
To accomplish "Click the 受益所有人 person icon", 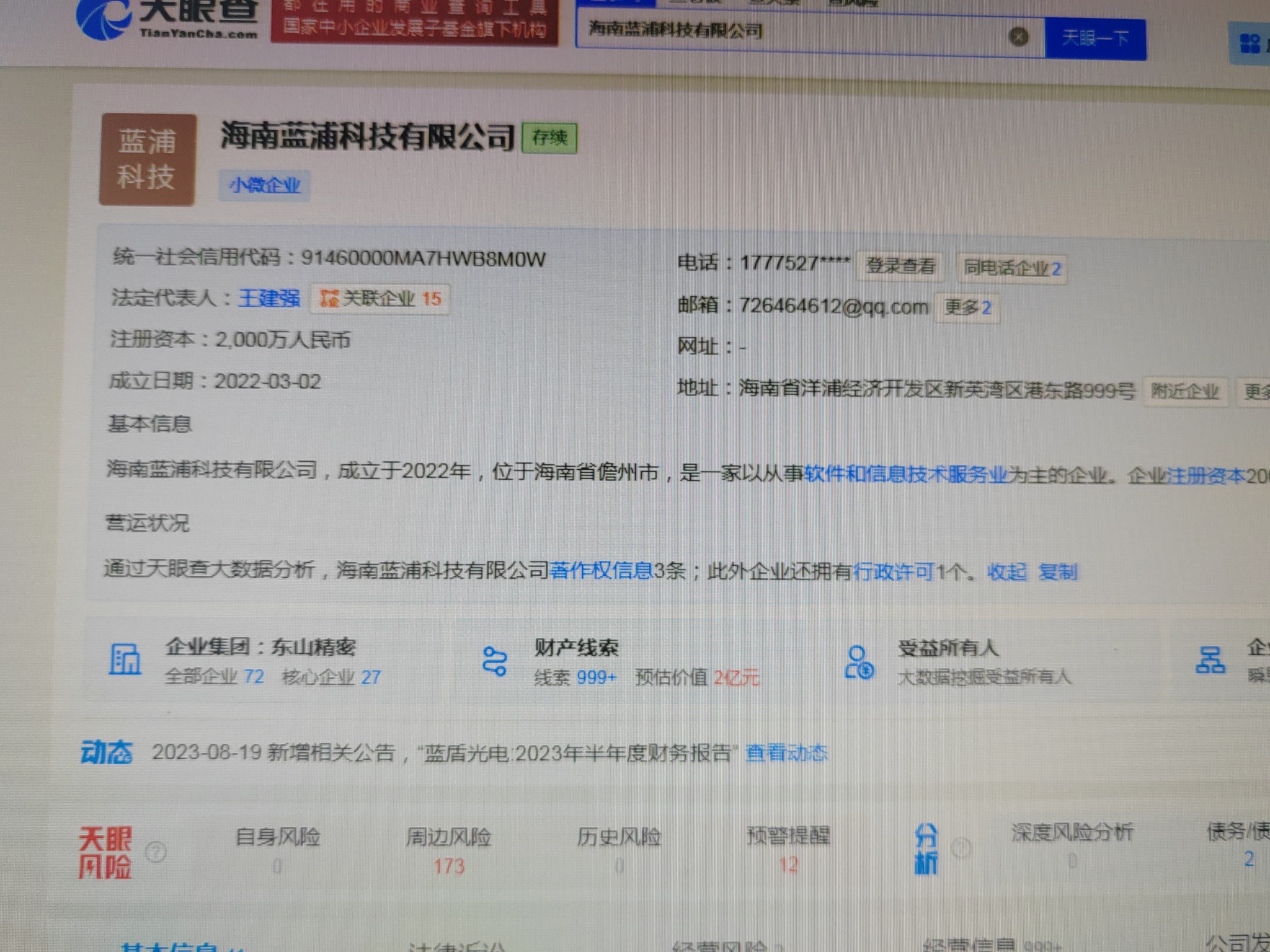I will click(x=859, y=663).
